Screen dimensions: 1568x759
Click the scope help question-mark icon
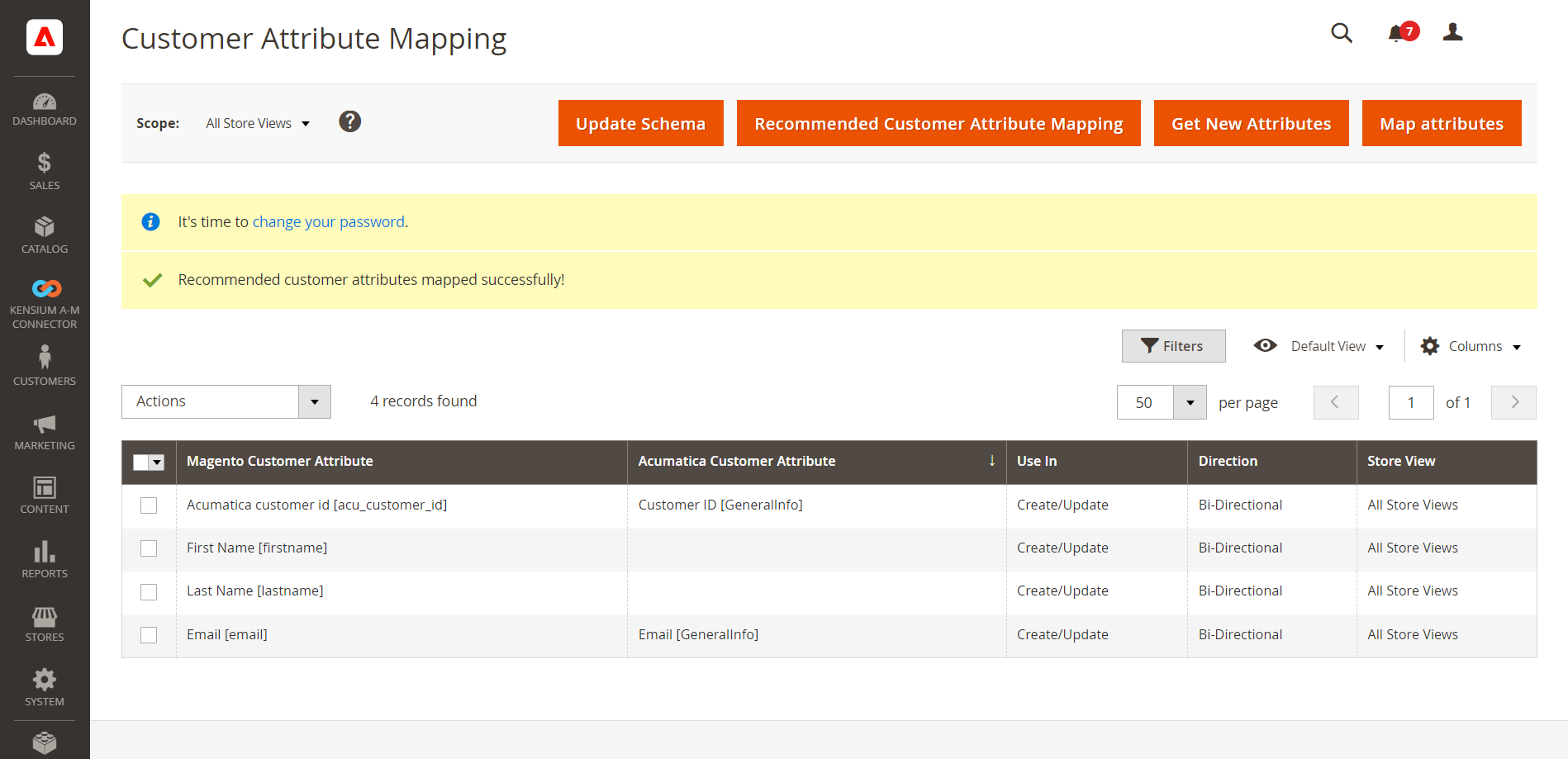click(x=350, y=122)
